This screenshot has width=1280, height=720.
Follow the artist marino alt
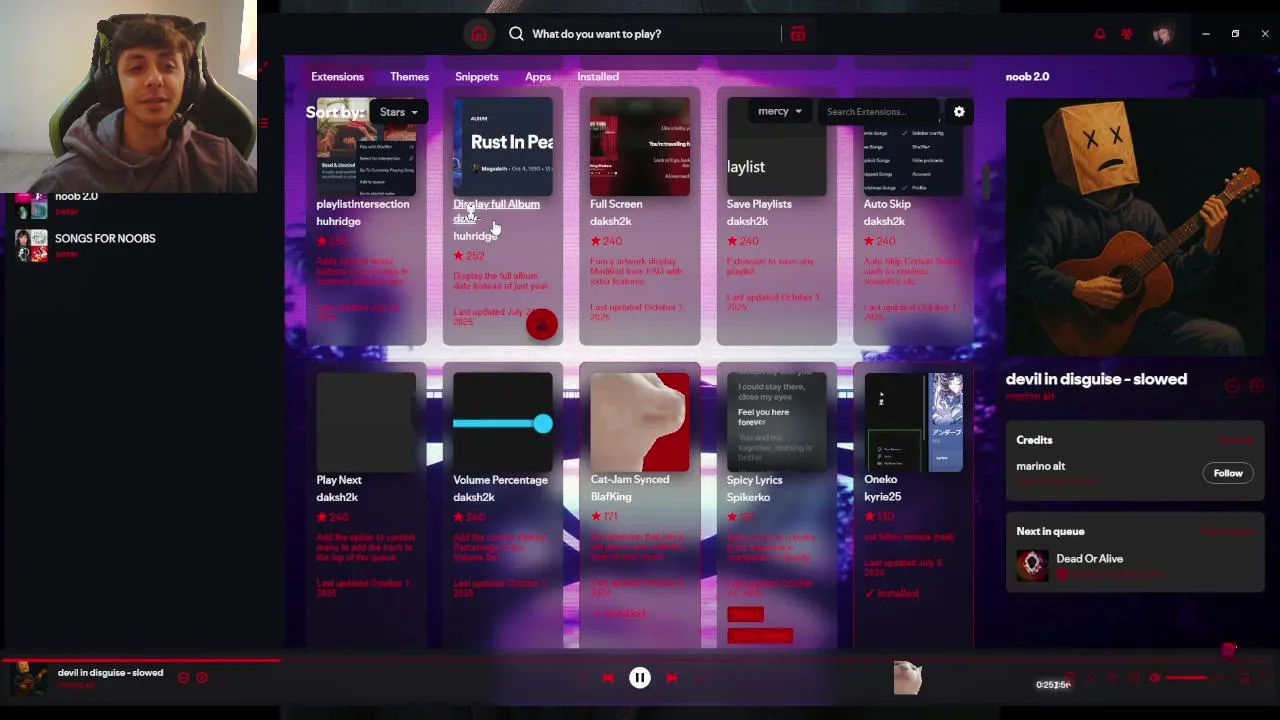tap(1228, 473)
